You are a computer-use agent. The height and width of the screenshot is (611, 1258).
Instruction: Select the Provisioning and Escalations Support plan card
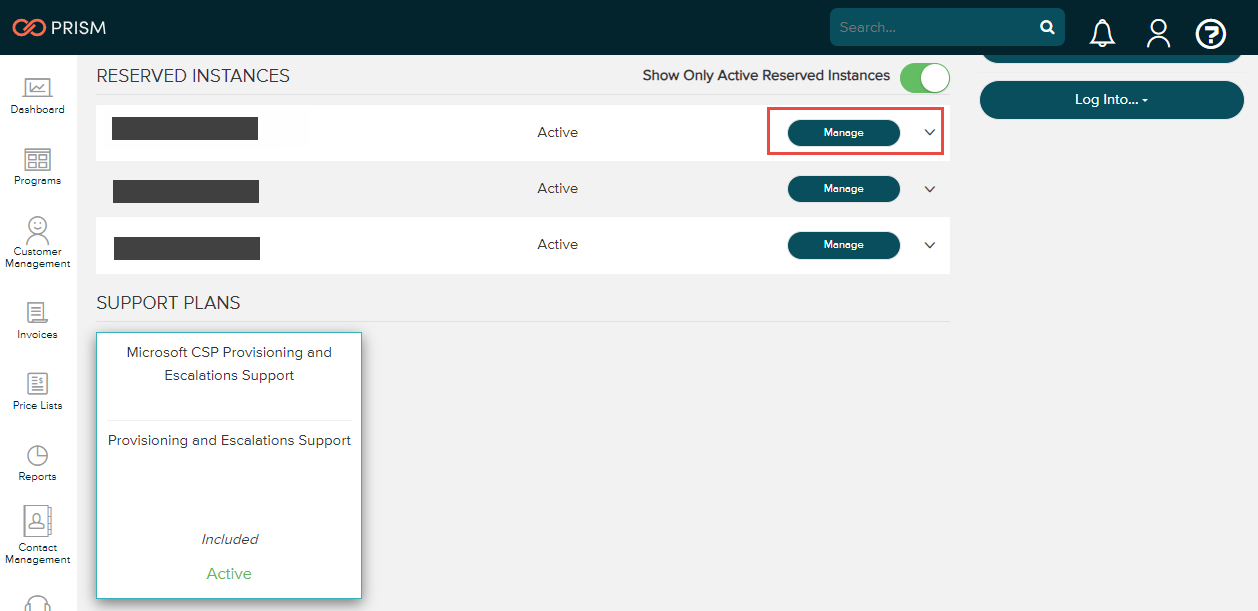(x=229, y=465)
